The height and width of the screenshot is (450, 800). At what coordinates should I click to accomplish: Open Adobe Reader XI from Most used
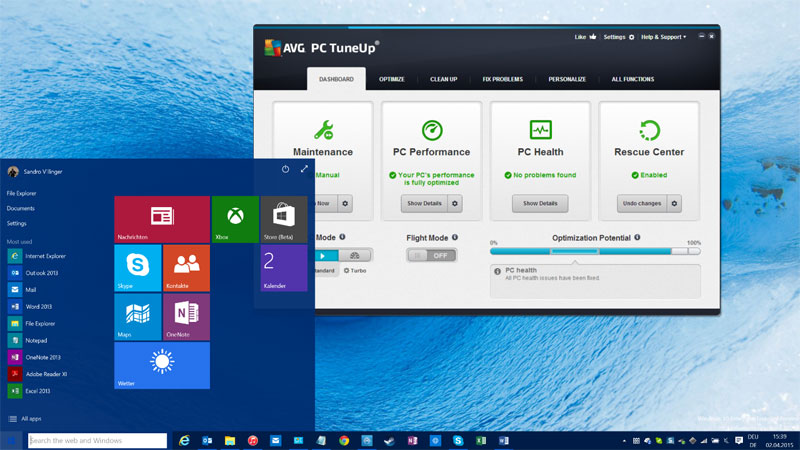coord(38,374)
